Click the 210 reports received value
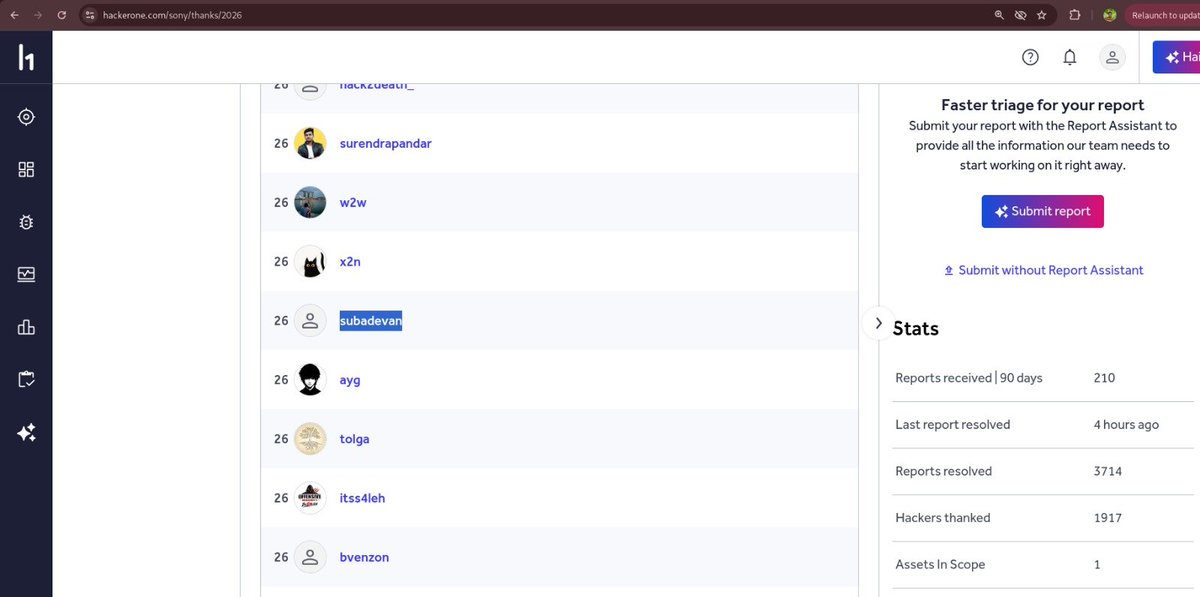 tap(1104, 378)
